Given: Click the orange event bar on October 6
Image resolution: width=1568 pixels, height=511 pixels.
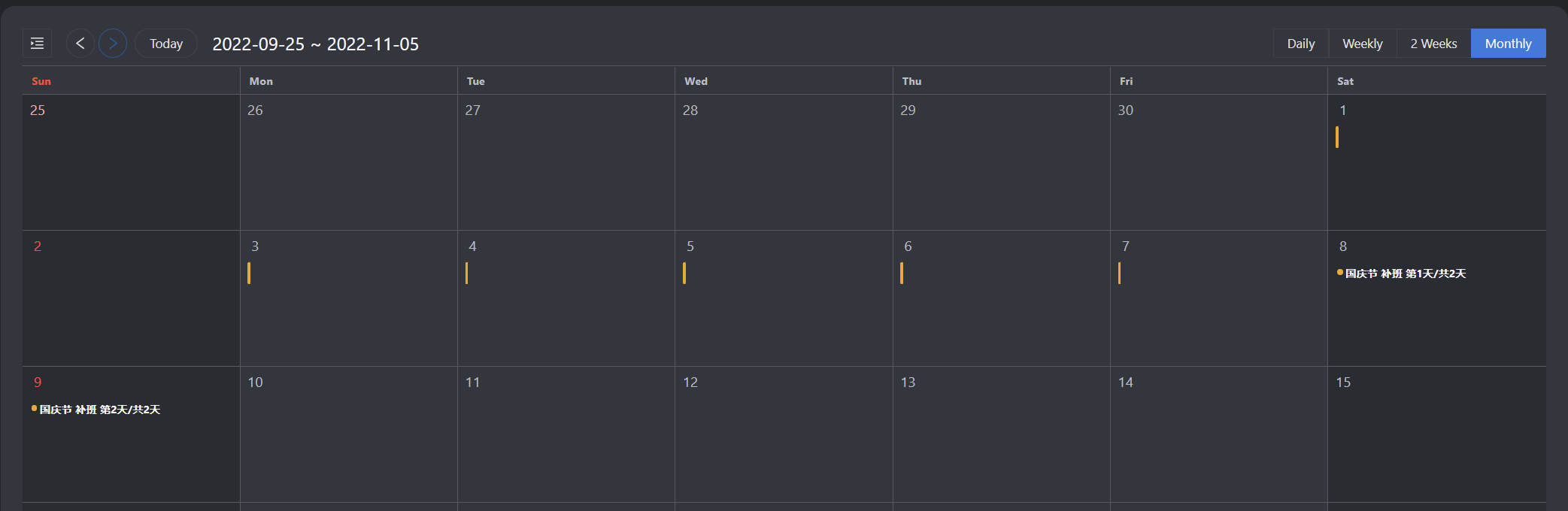Looking at the screenshot, I should point(902,273).
